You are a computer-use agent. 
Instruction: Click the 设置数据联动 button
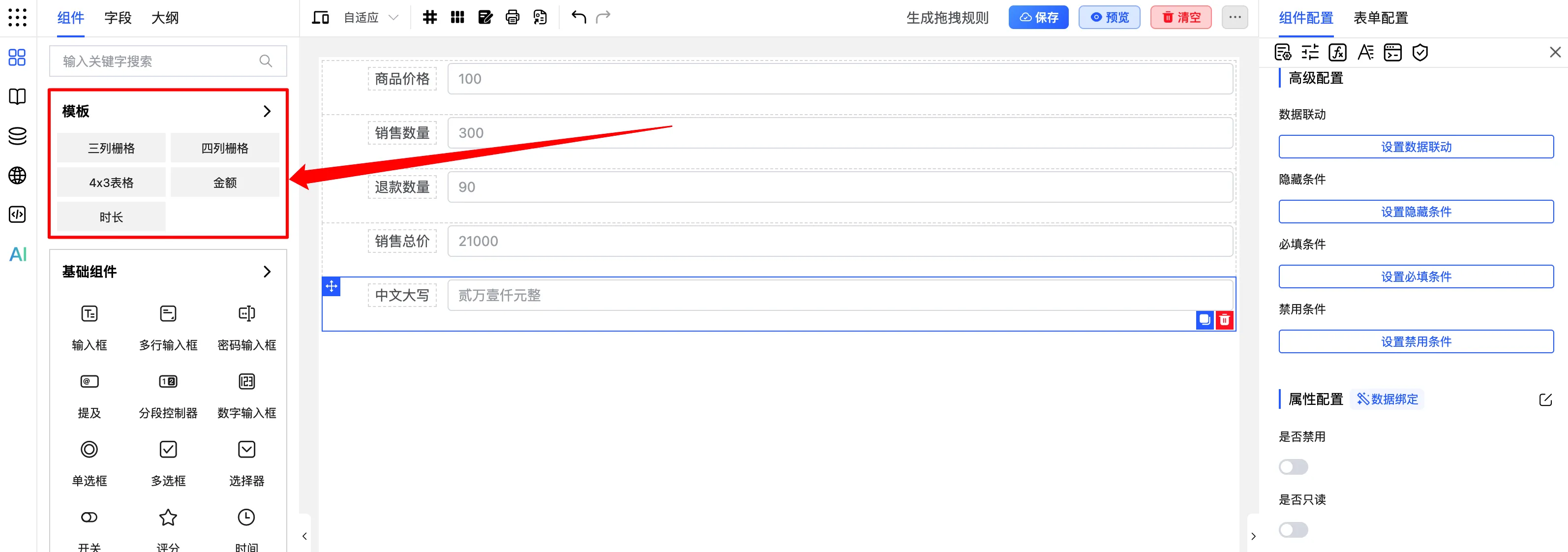[1416, 146]
